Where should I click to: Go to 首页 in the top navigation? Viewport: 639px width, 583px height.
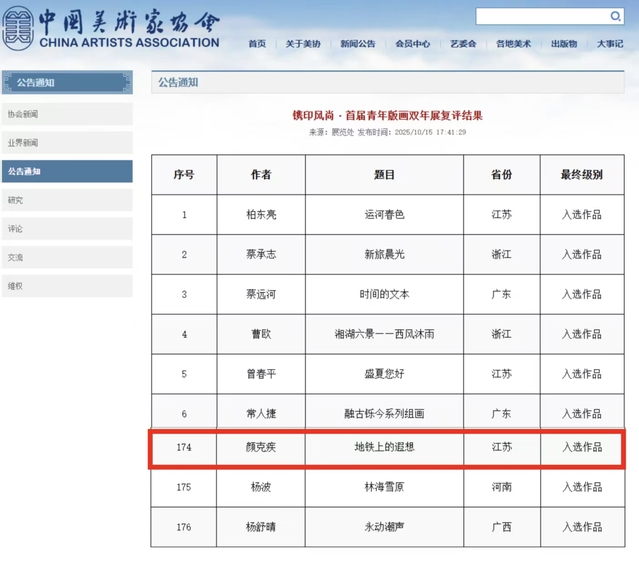click(x=257, y=44)
